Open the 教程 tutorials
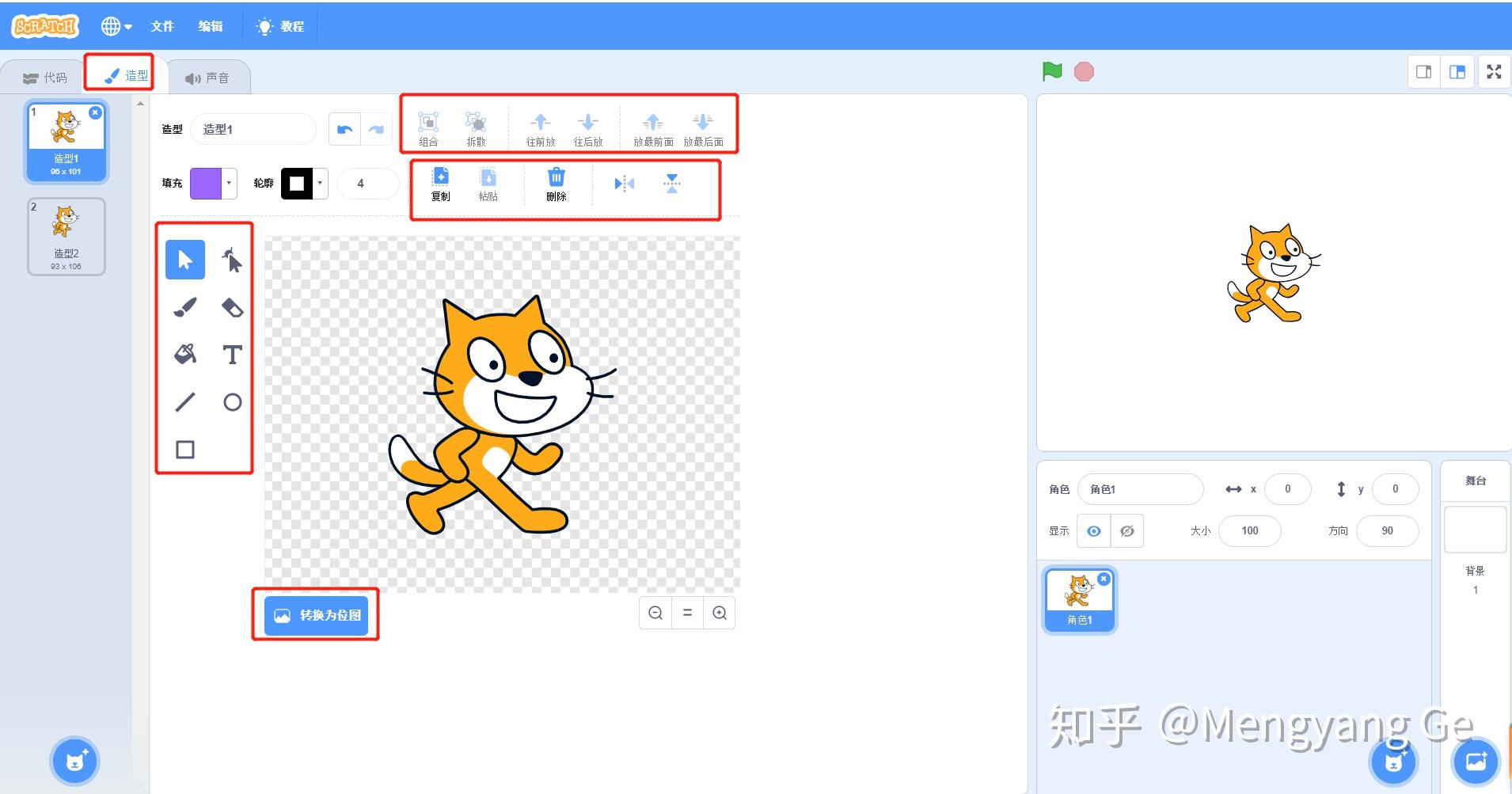1512x794 pixels. (281, 26)
